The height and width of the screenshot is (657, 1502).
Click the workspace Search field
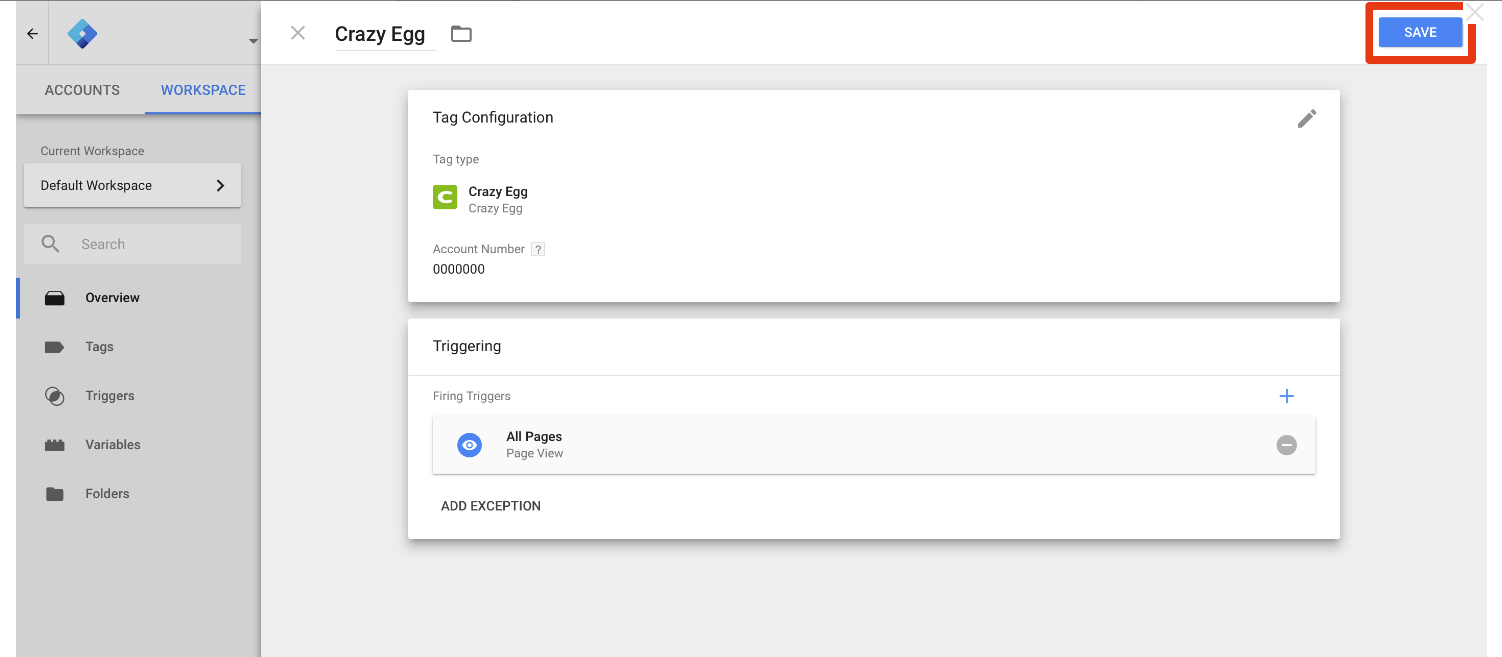pos(132,244)
